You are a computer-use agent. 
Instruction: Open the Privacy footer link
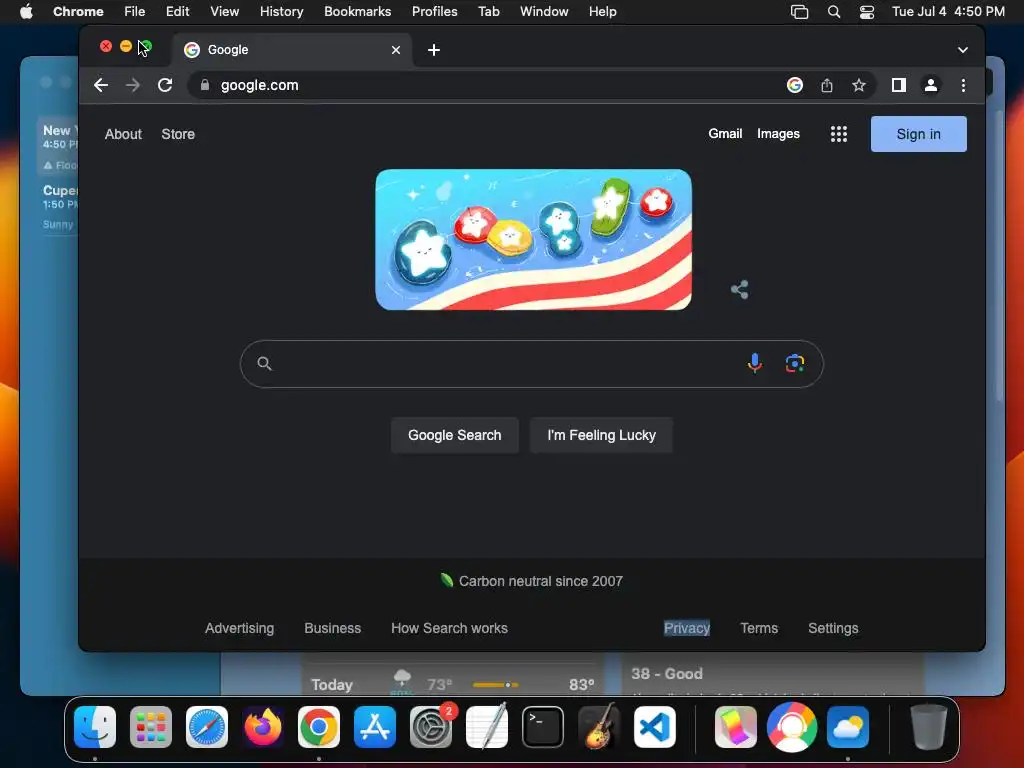click(x=687, y=628)
